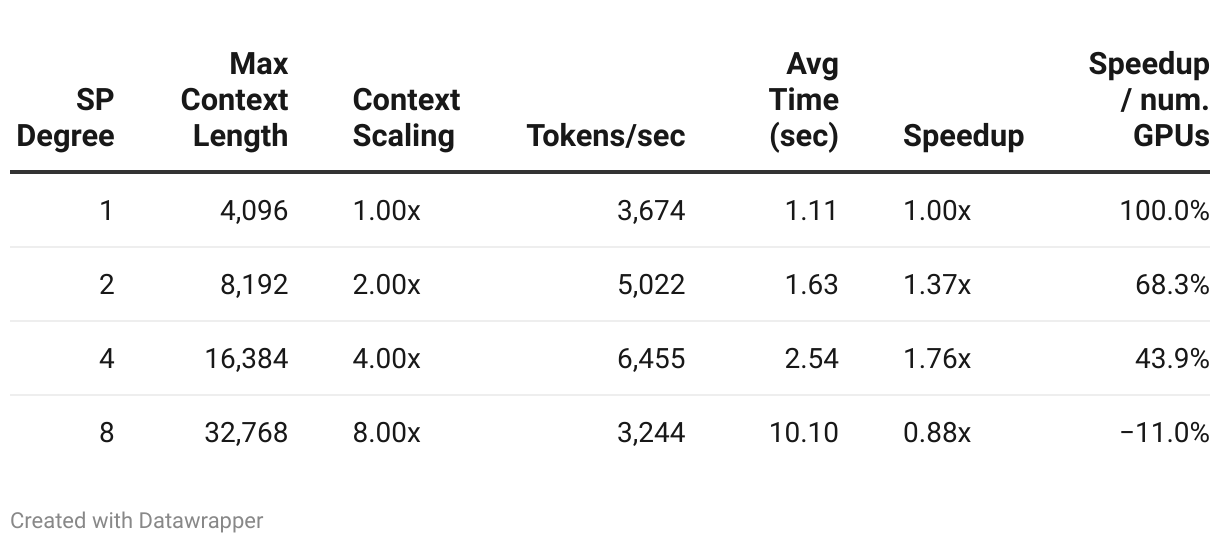Select the 4,096 context length cell
This screenshot has height=544, width=1220.
254,211
